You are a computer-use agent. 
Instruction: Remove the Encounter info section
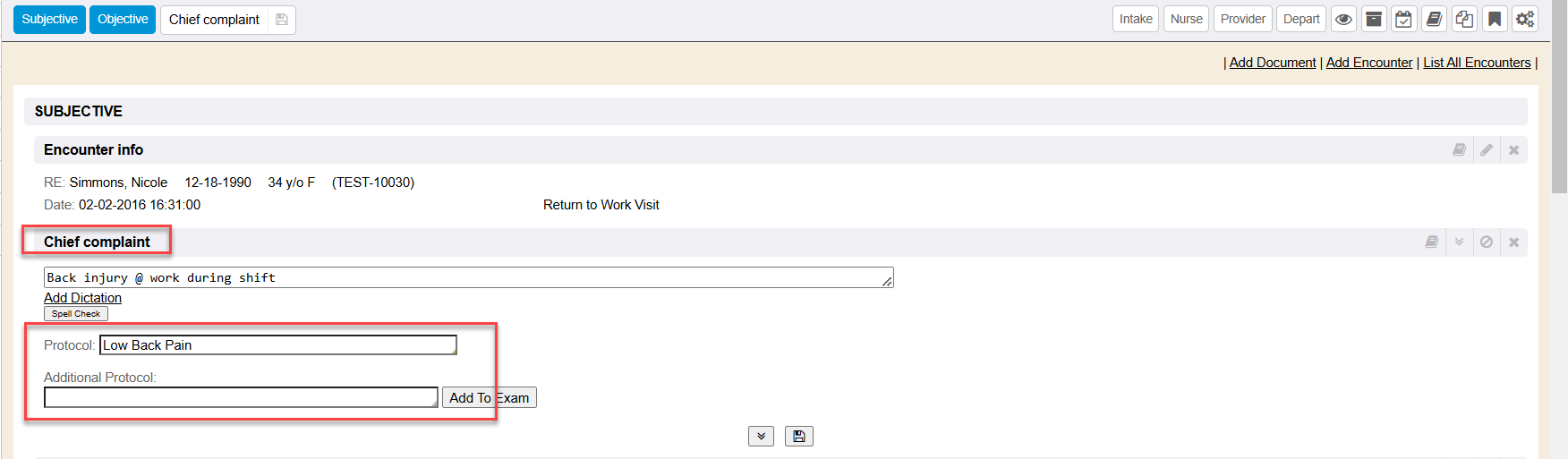tap(1513, 150)
